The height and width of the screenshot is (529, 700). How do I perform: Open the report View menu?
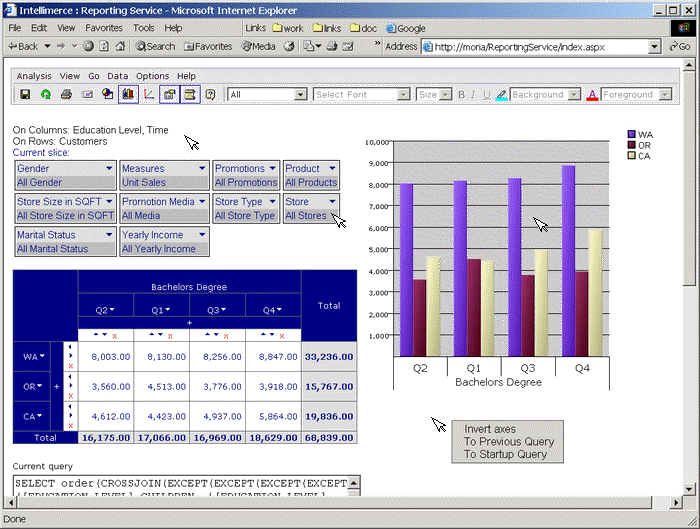coord(70,76)
